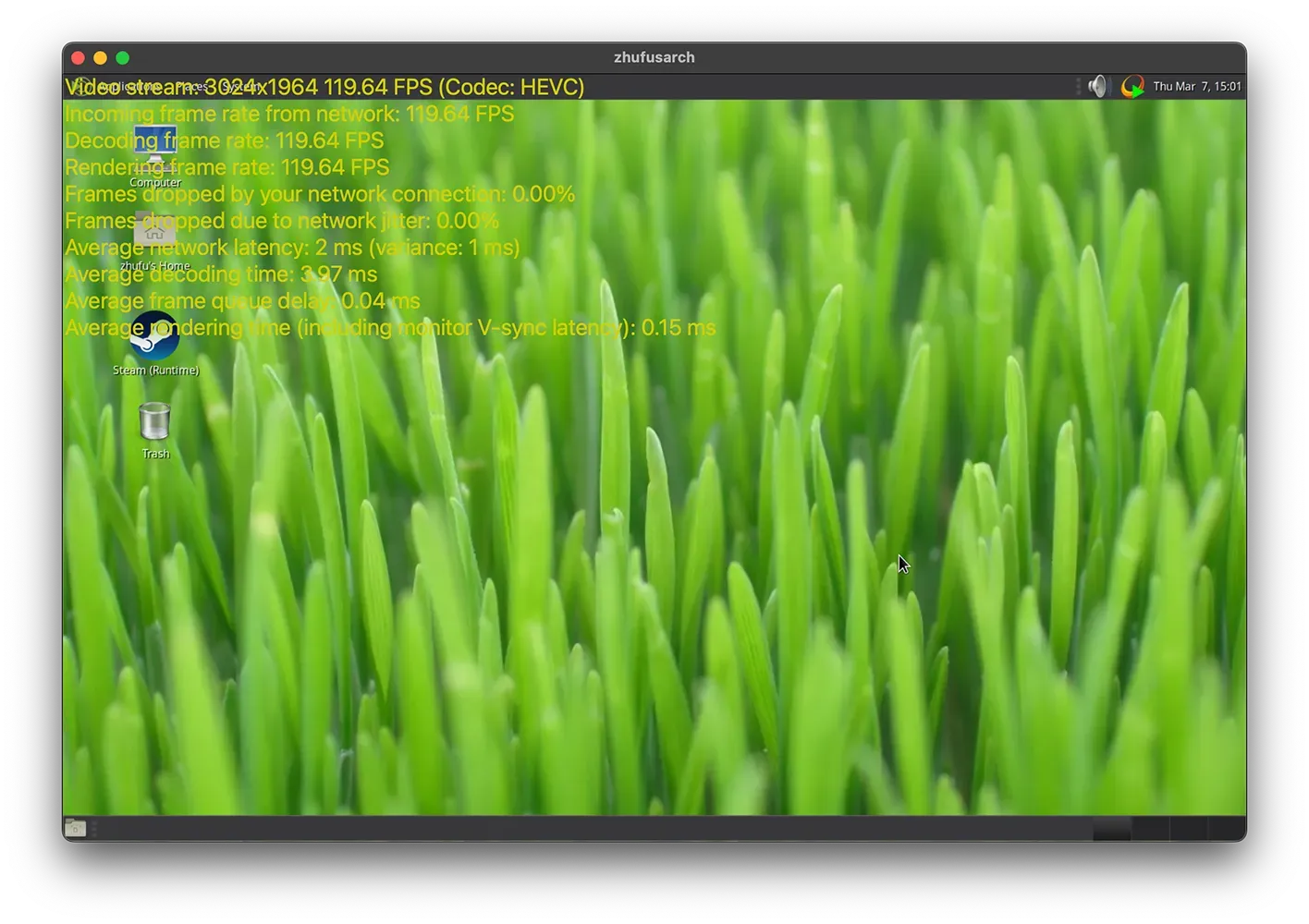Open the Computer desktop icon

tap(155, 150)
